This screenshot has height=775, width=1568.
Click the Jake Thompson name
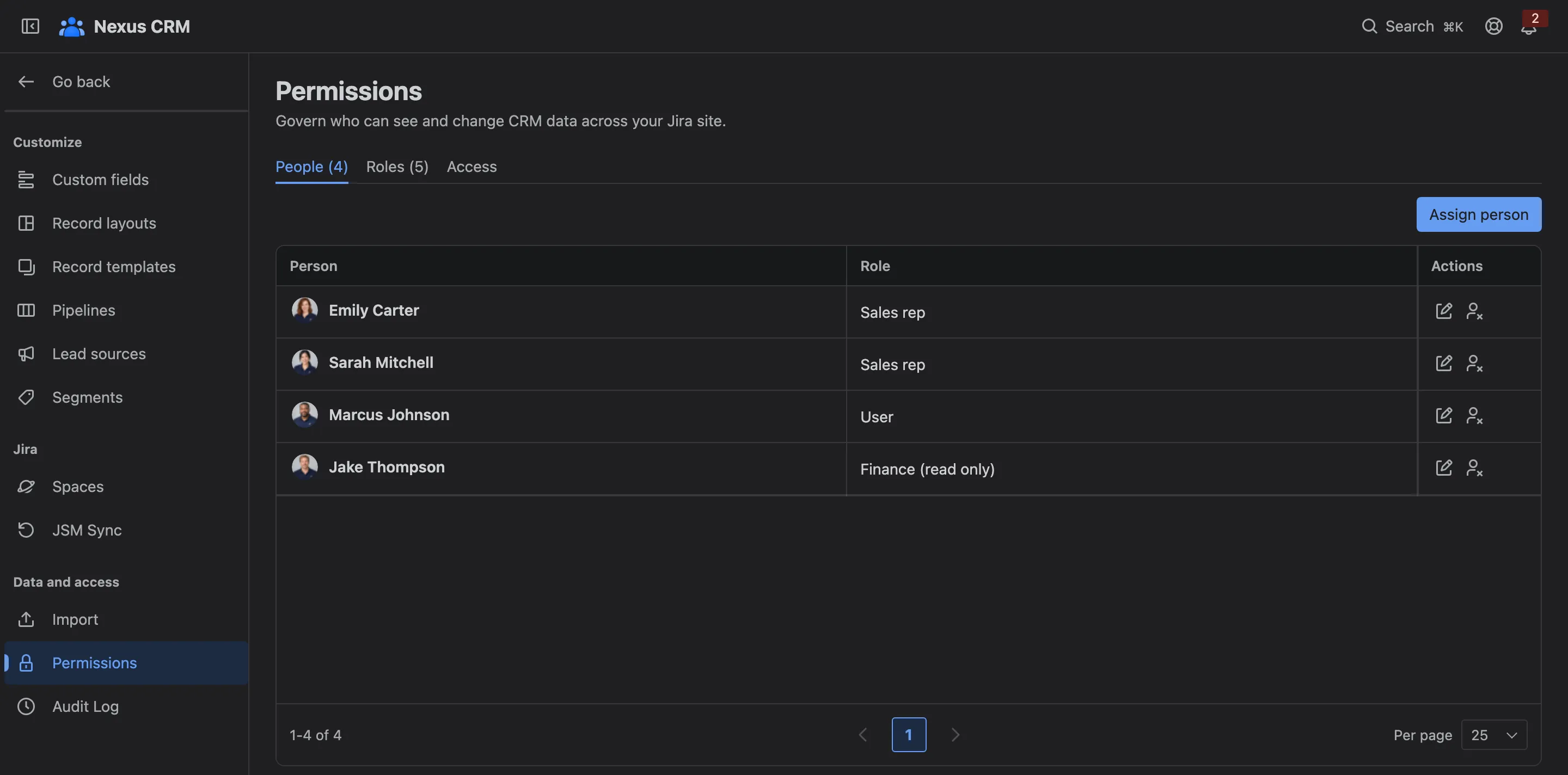point(387,467)
